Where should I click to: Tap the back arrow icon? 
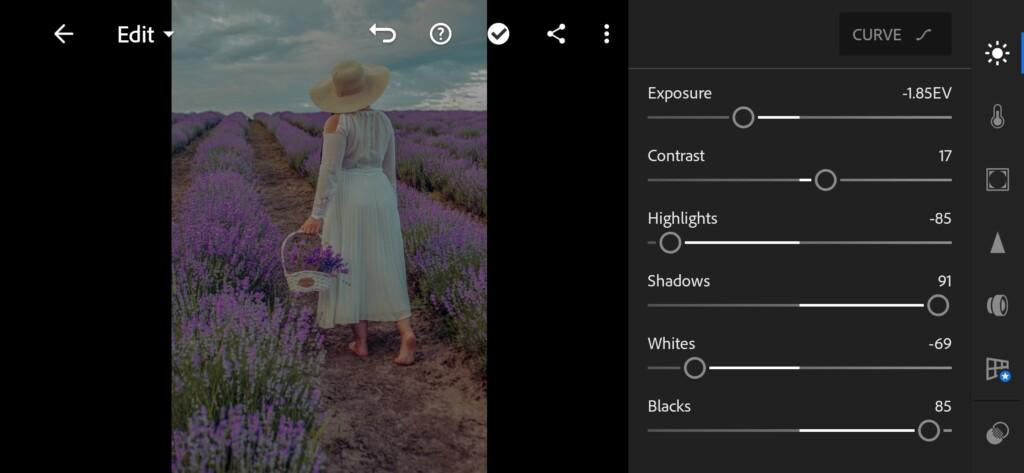pos(63,34)
